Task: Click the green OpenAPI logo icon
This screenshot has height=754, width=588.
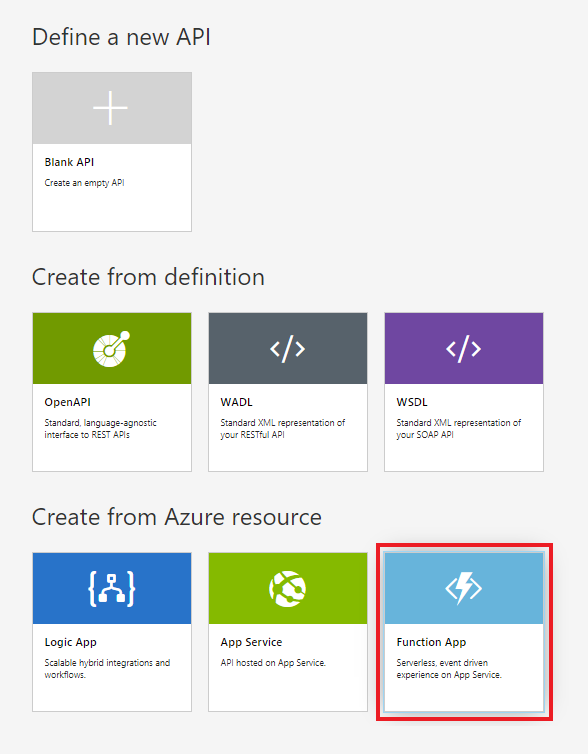Action: (112, 349)
